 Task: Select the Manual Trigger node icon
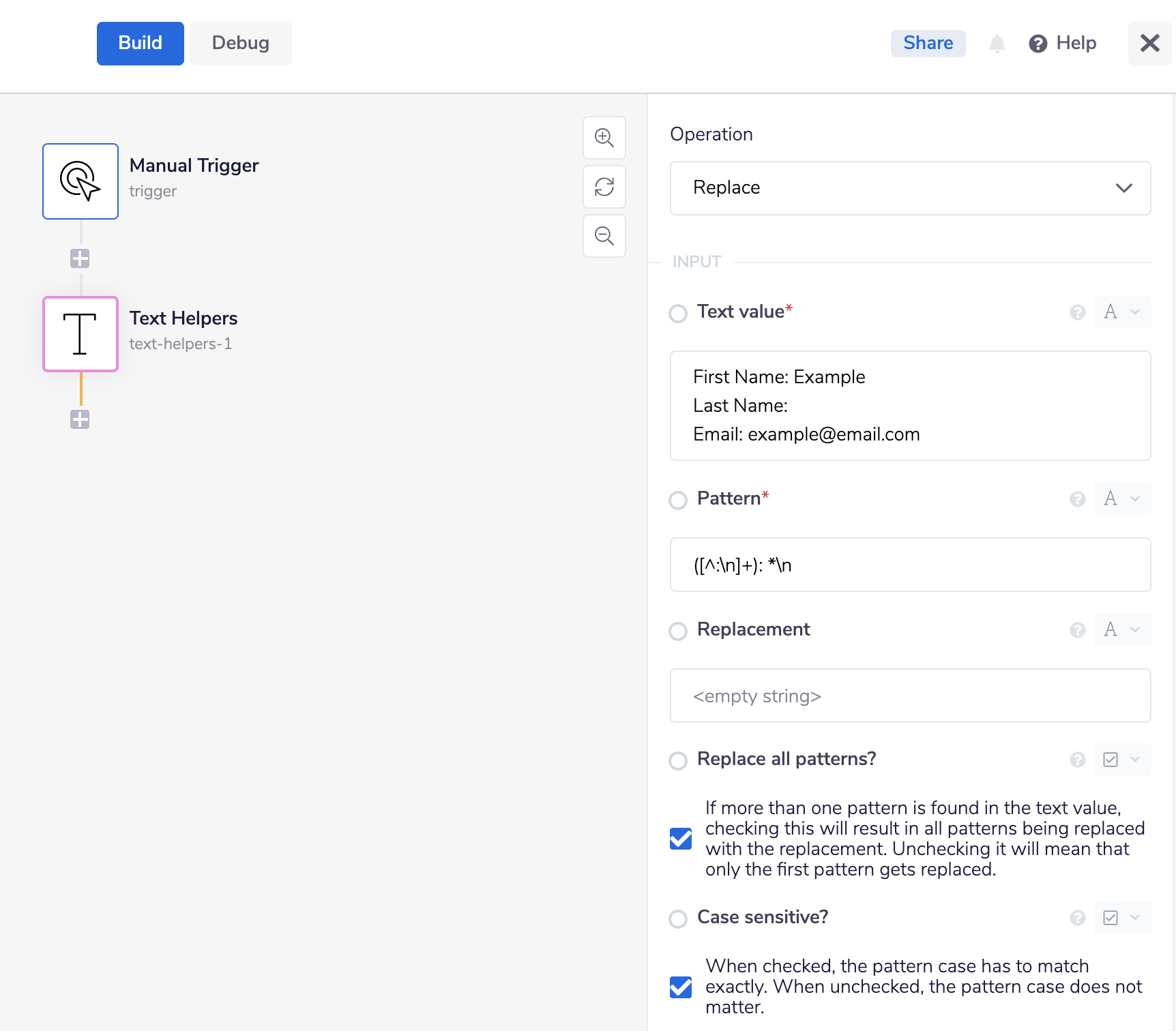coord(80,181)
